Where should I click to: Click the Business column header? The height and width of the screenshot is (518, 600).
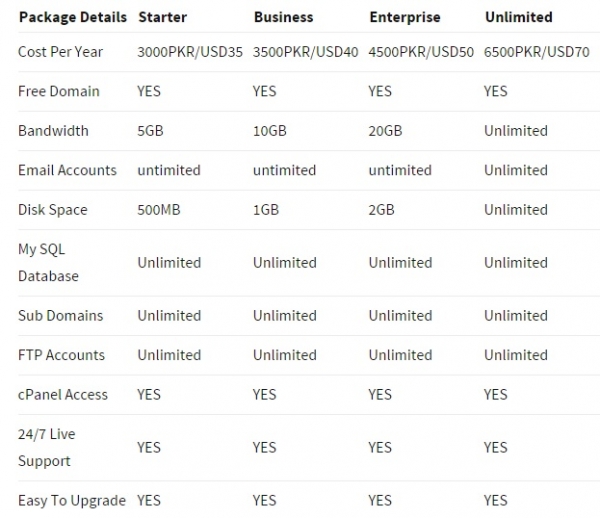pyautogui.click(x=284, y=17)
